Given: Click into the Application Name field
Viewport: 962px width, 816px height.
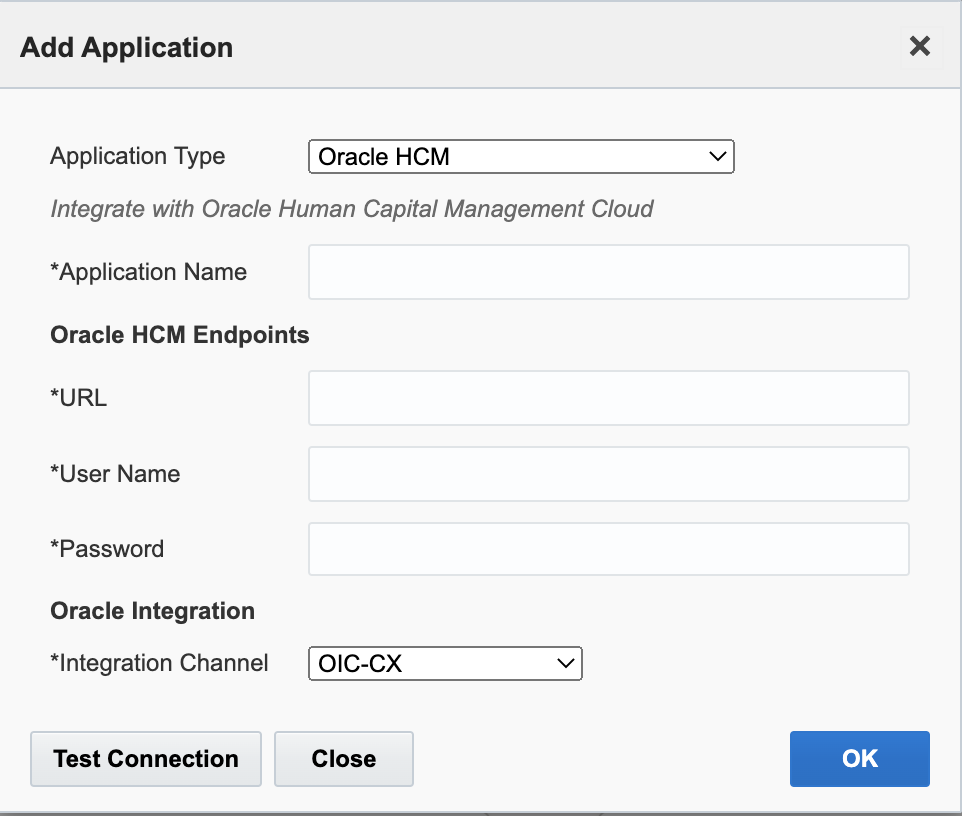Looking at the screenshot, I should pos(608,272).
